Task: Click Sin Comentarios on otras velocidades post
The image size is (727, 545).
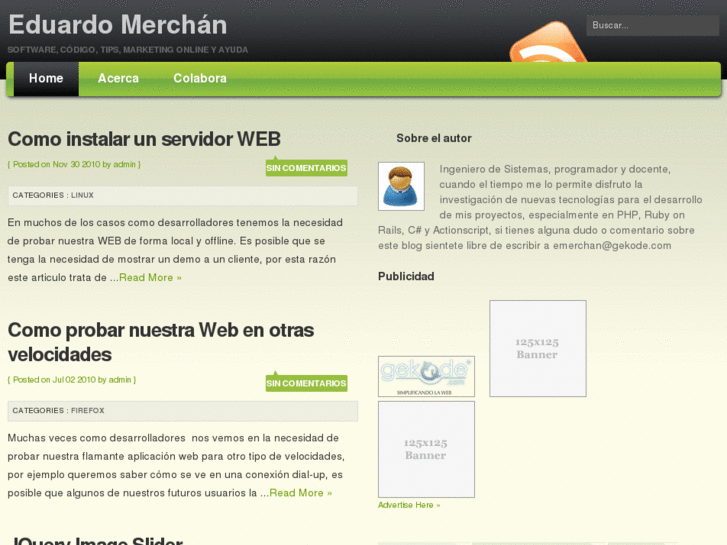Action: [306, 383]
